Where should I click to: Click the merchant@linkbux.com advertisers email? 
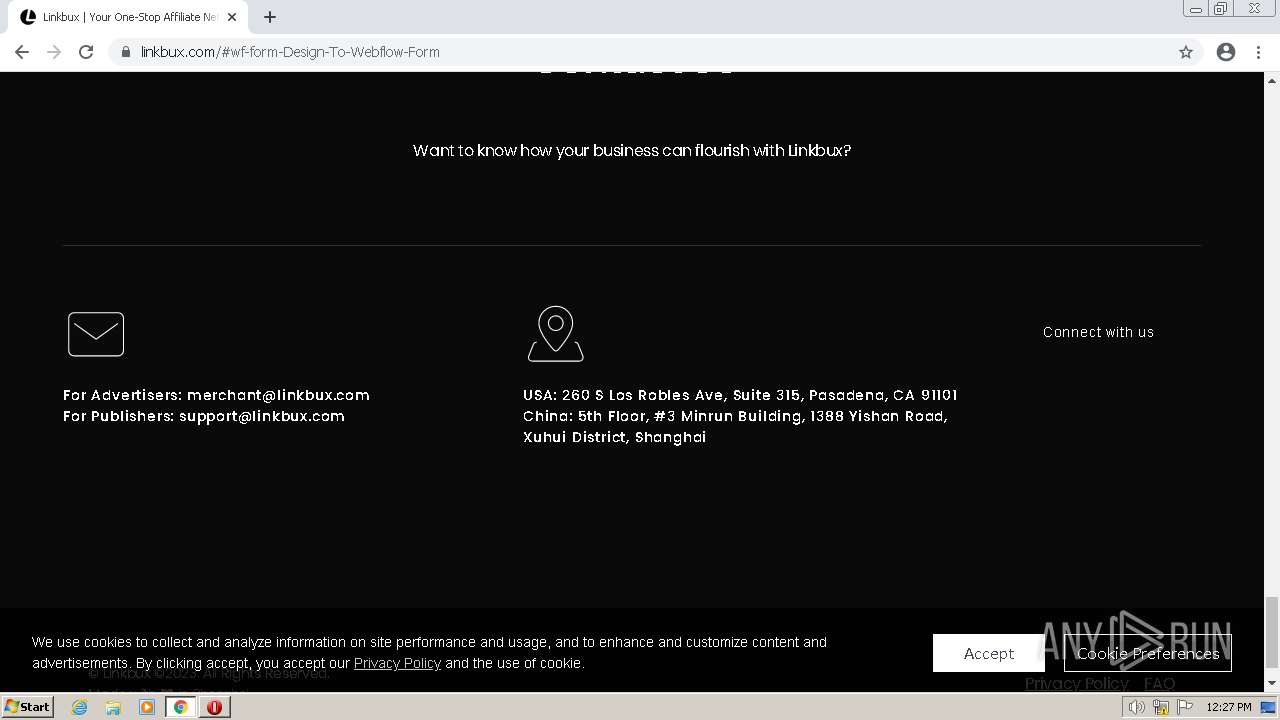(x=278, y=395)
